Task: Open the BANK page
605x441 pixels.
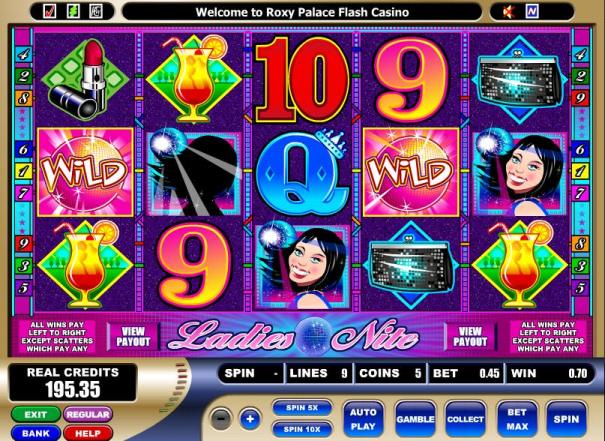Action: tap(35, 433)
